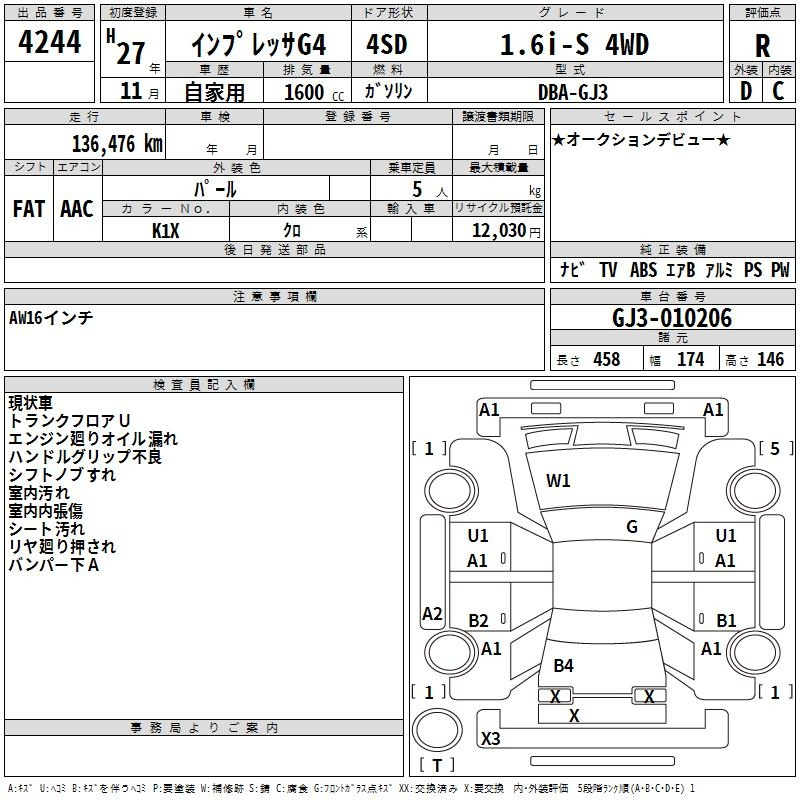Select the B4 mark on the rear
Screen dimensions: 800x800
(564, 665)
